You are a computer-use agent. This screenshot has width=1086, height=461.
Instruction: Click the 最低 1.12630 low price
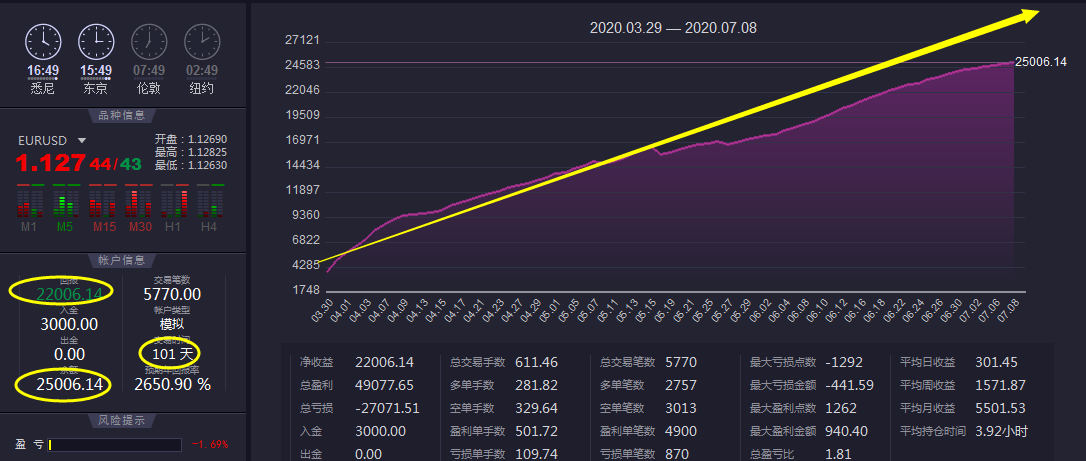(191, 165)
